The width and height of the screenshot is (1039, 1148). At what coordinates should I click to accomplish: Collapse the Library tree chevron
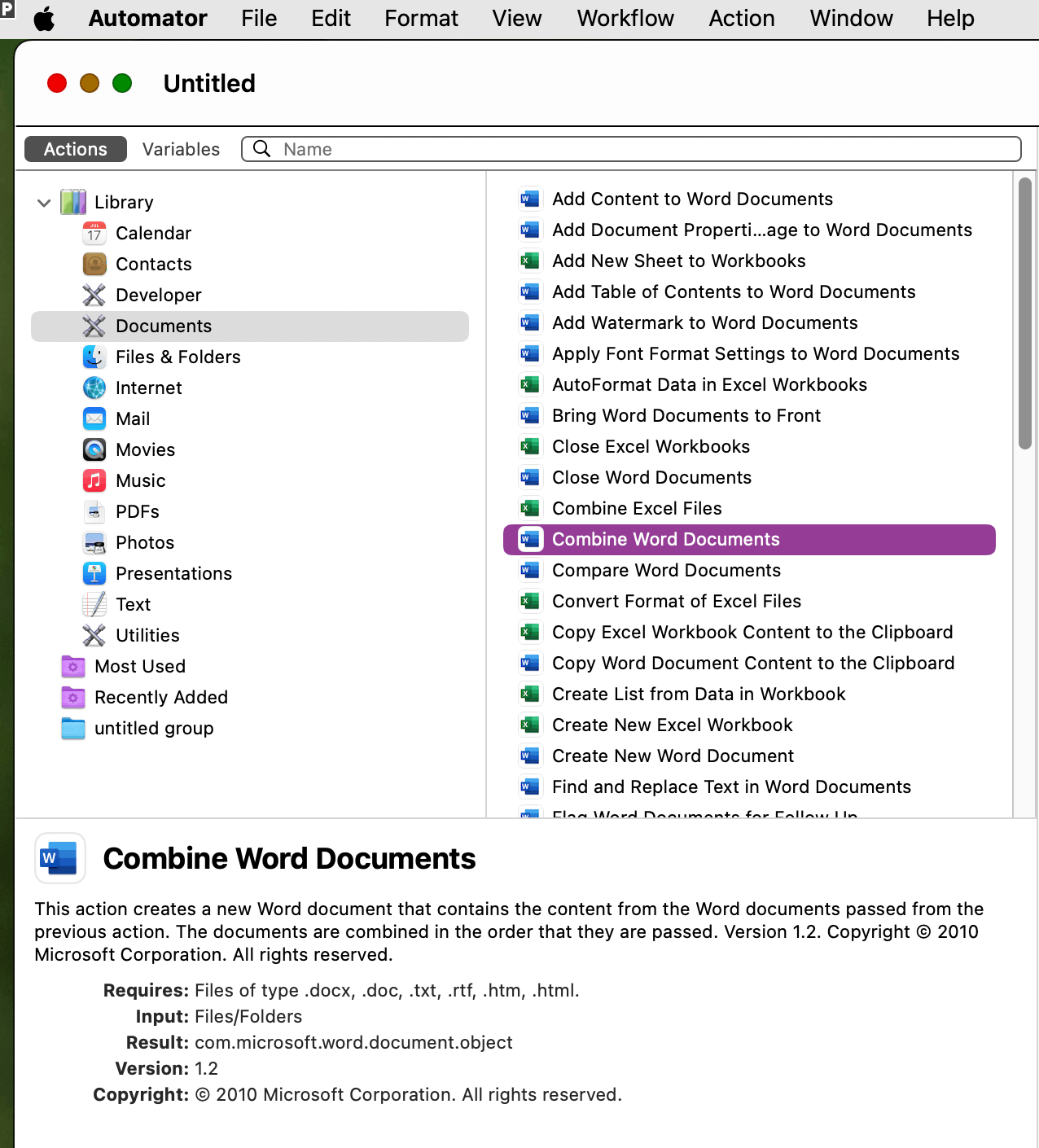44,203
